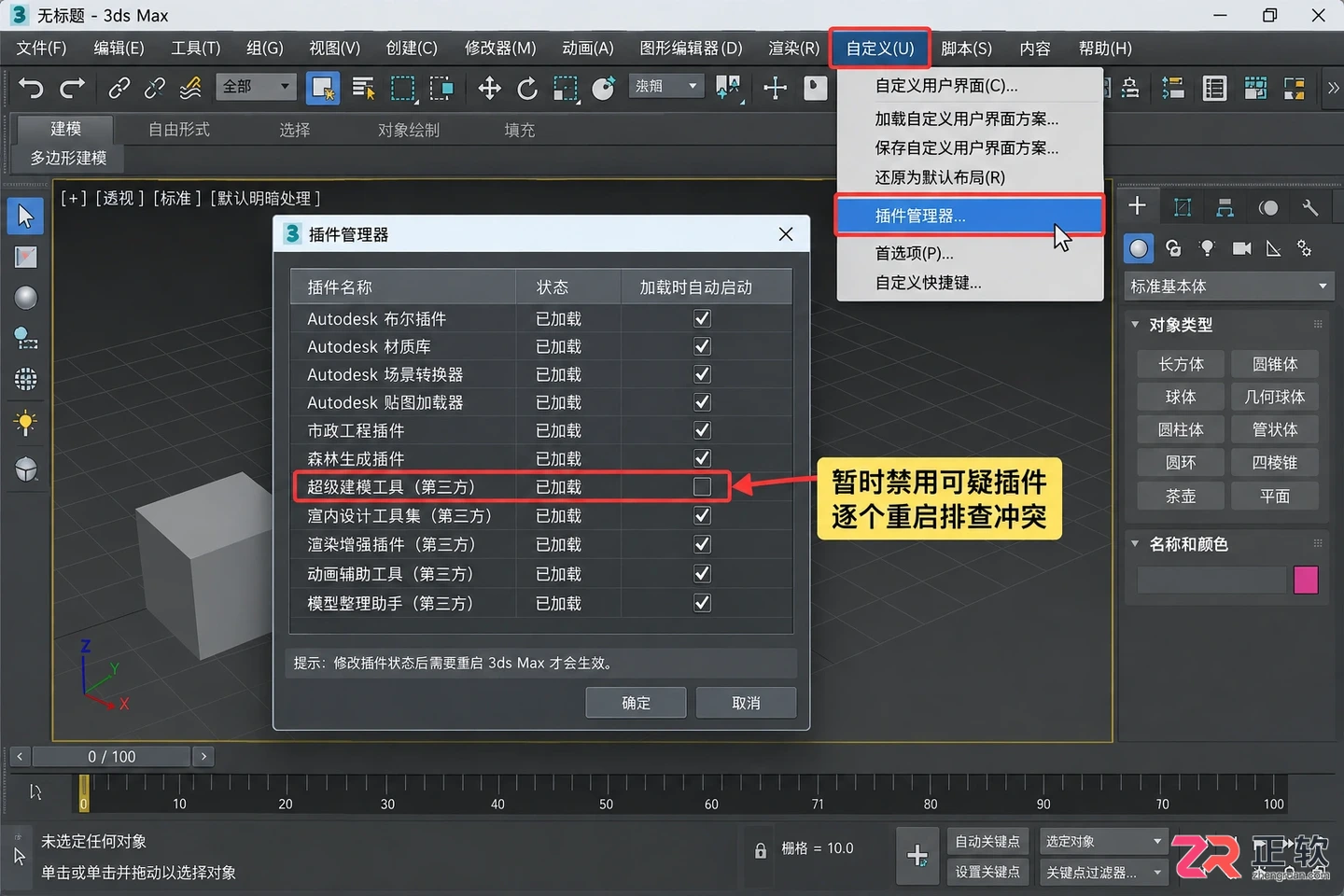Uncheck auto-load for 室内设计工具集（第三方）
The width and height of the screenshot is (1344, 896).
[703, 515]
